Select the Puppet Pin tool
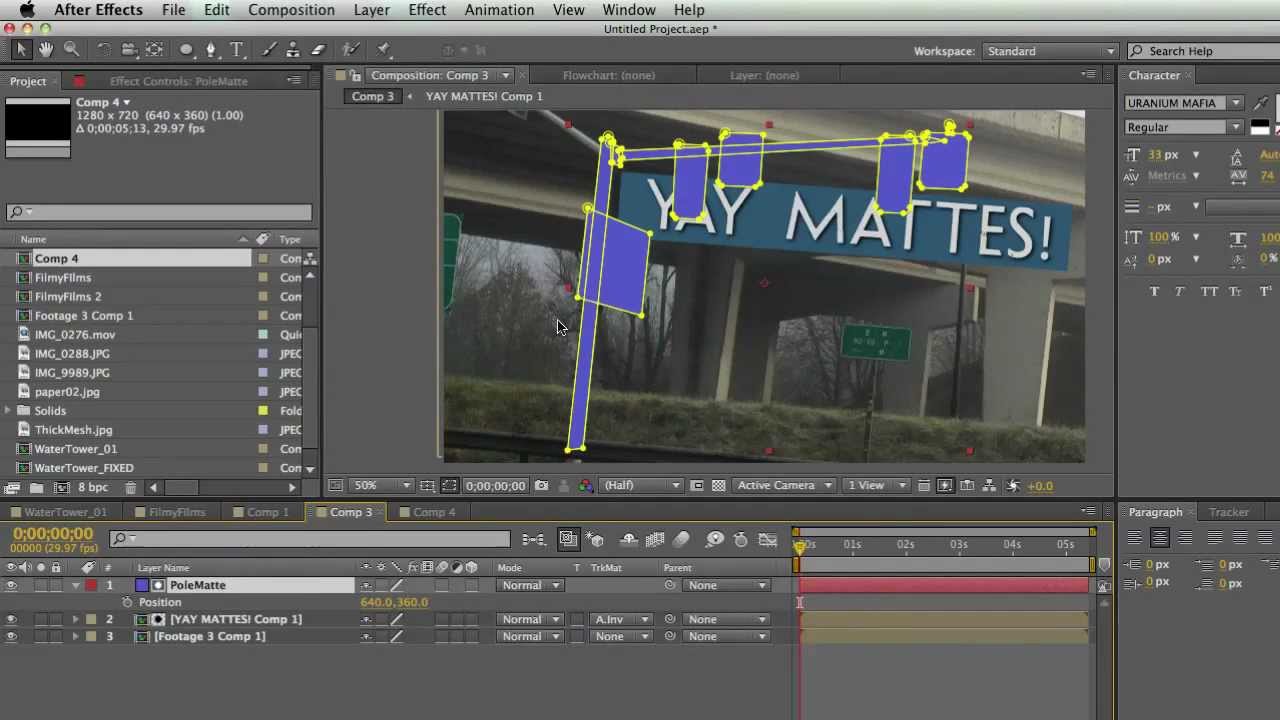Screen dimensions: 1280x720 382,50
